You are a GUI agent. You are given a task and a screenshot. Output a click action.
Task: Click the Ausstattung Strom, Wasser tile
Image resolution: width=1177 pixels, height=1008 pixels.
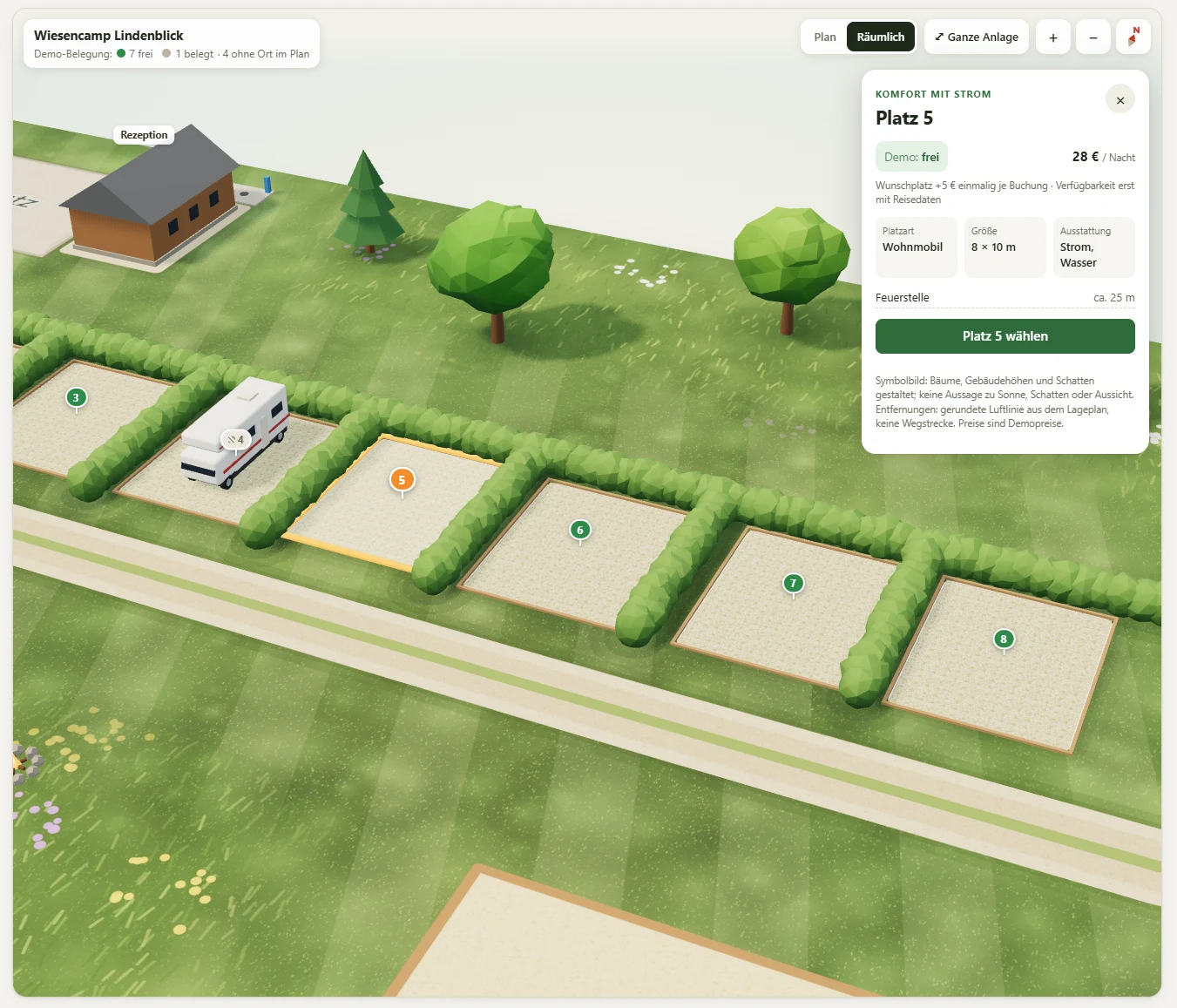[1093, 247]
